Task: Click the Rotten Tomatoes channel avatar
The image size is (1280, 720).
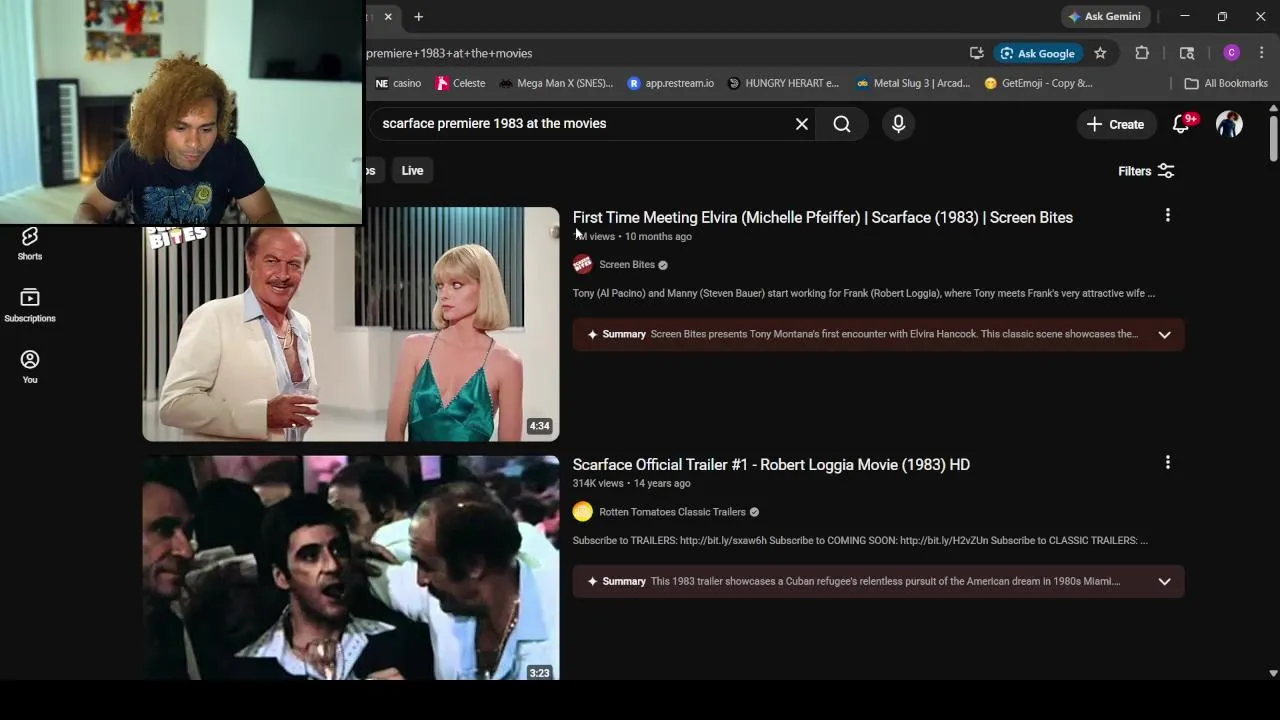Action: click(583, 512)
